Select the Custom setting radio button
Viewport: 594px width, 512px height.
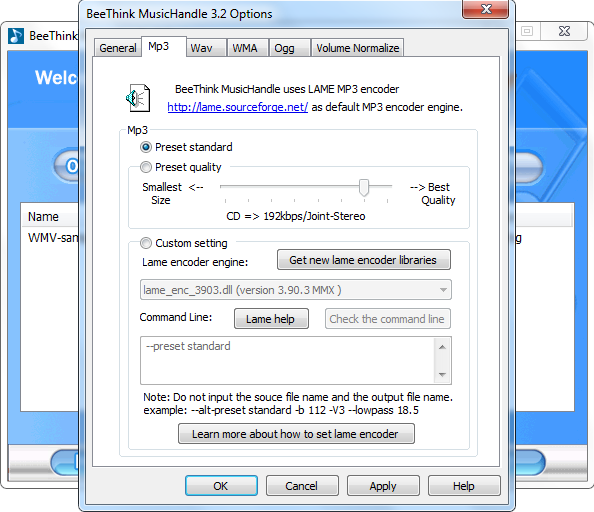[146, 243]
